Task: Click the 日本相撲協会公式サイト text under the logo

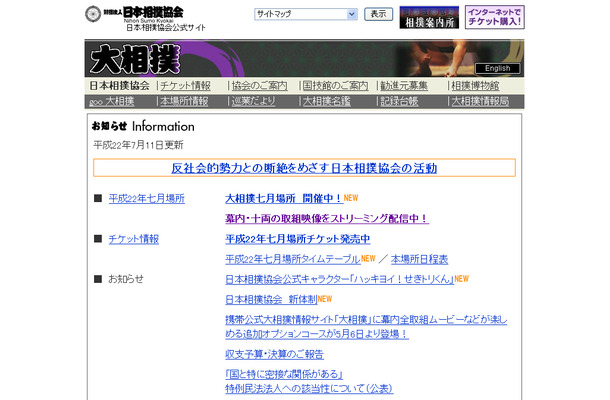Action: [x=166, y=28]
